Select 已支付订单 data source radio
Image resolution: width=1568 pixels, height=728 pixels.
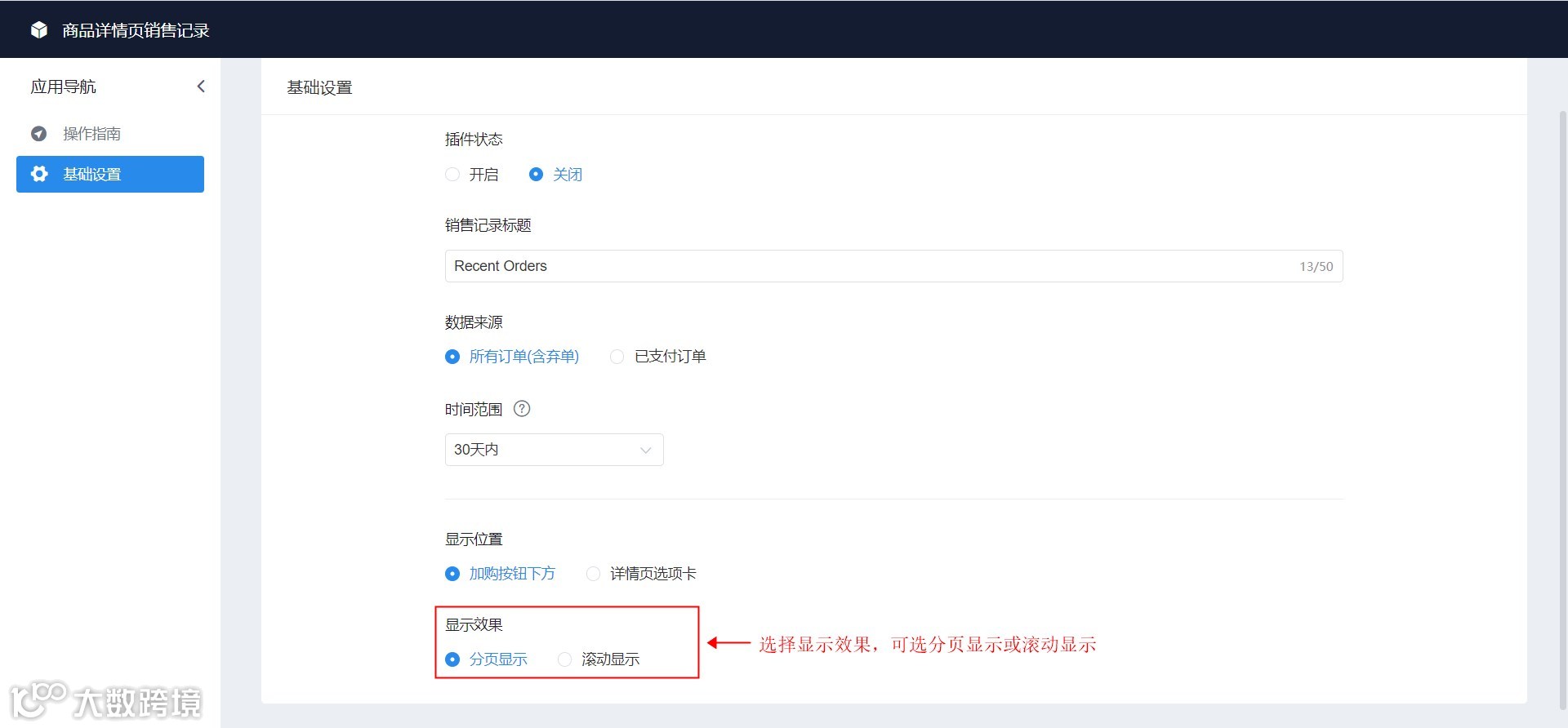click(x=617, y=357)
